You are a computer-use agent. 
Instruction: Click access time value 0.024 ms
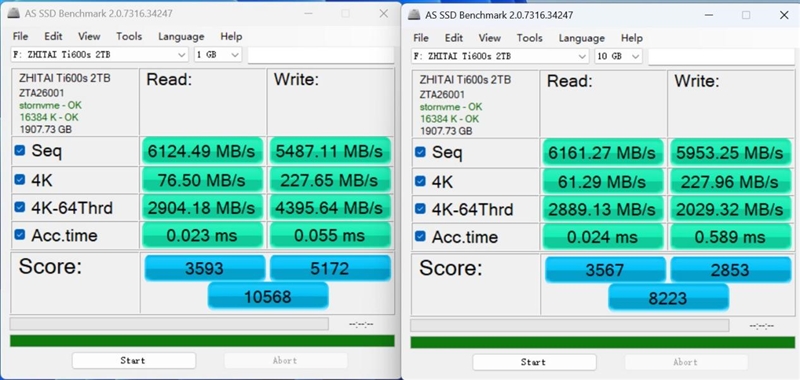[603, 236]
